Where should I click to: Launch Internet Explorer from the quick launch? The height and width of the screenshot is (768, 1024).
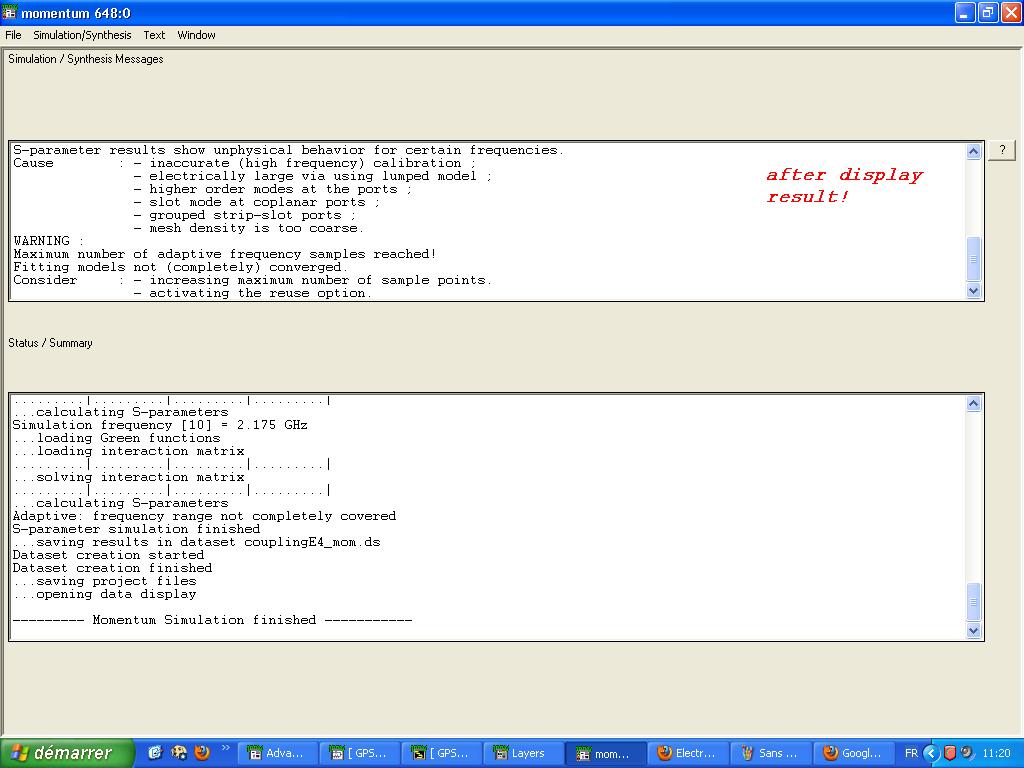155,753
